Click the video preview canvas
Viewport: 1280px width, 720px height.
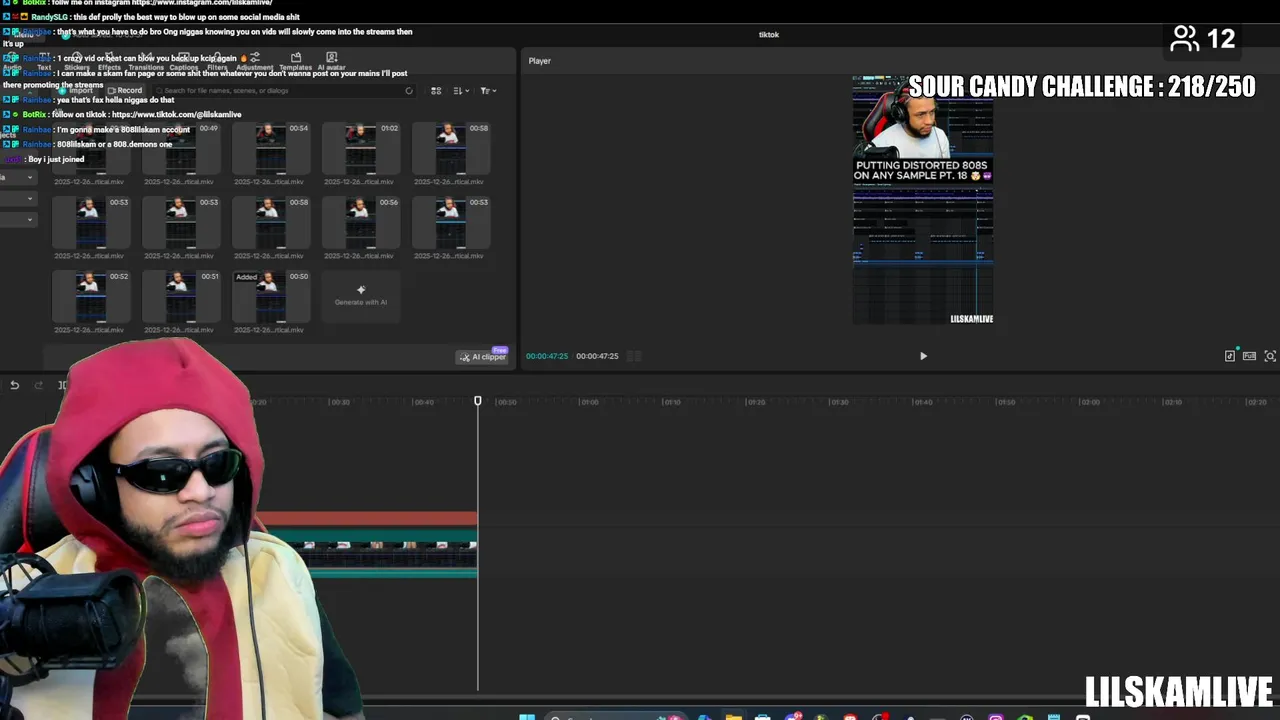923,200
